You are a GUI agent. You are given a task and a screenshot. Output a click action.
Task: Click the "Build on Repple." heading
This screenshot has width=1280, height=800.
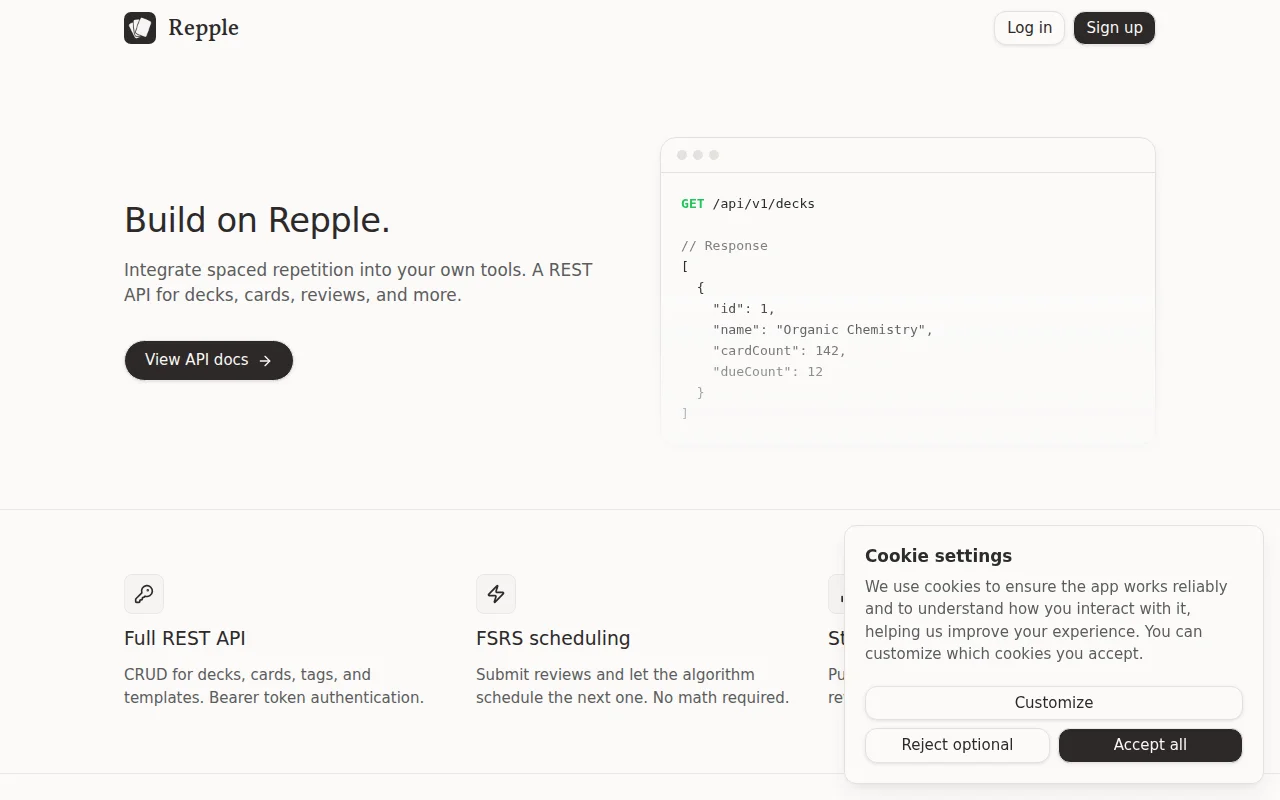point(257,220)
